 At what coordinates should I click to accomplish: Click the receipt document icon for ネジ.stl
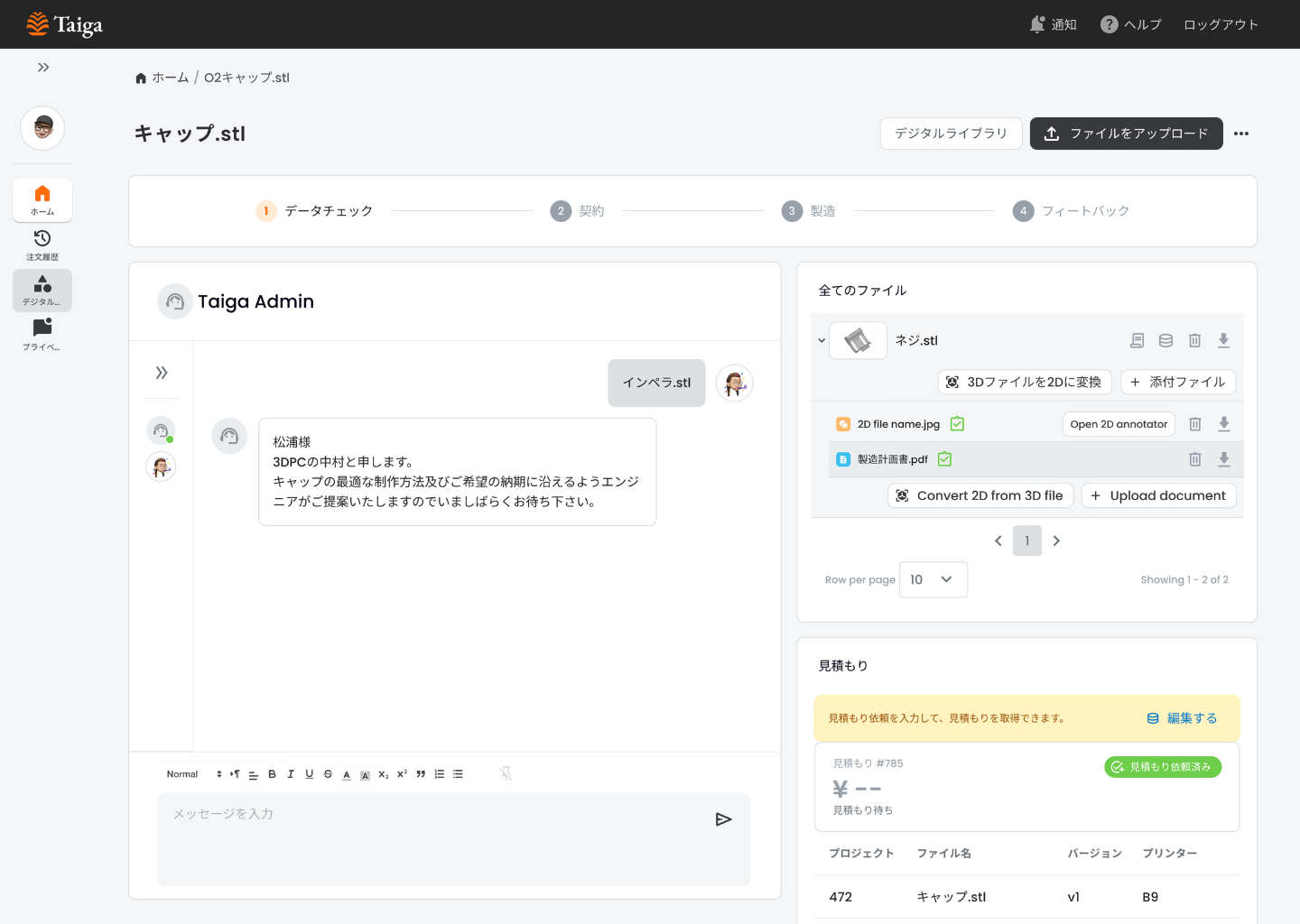coord(1137,340)
